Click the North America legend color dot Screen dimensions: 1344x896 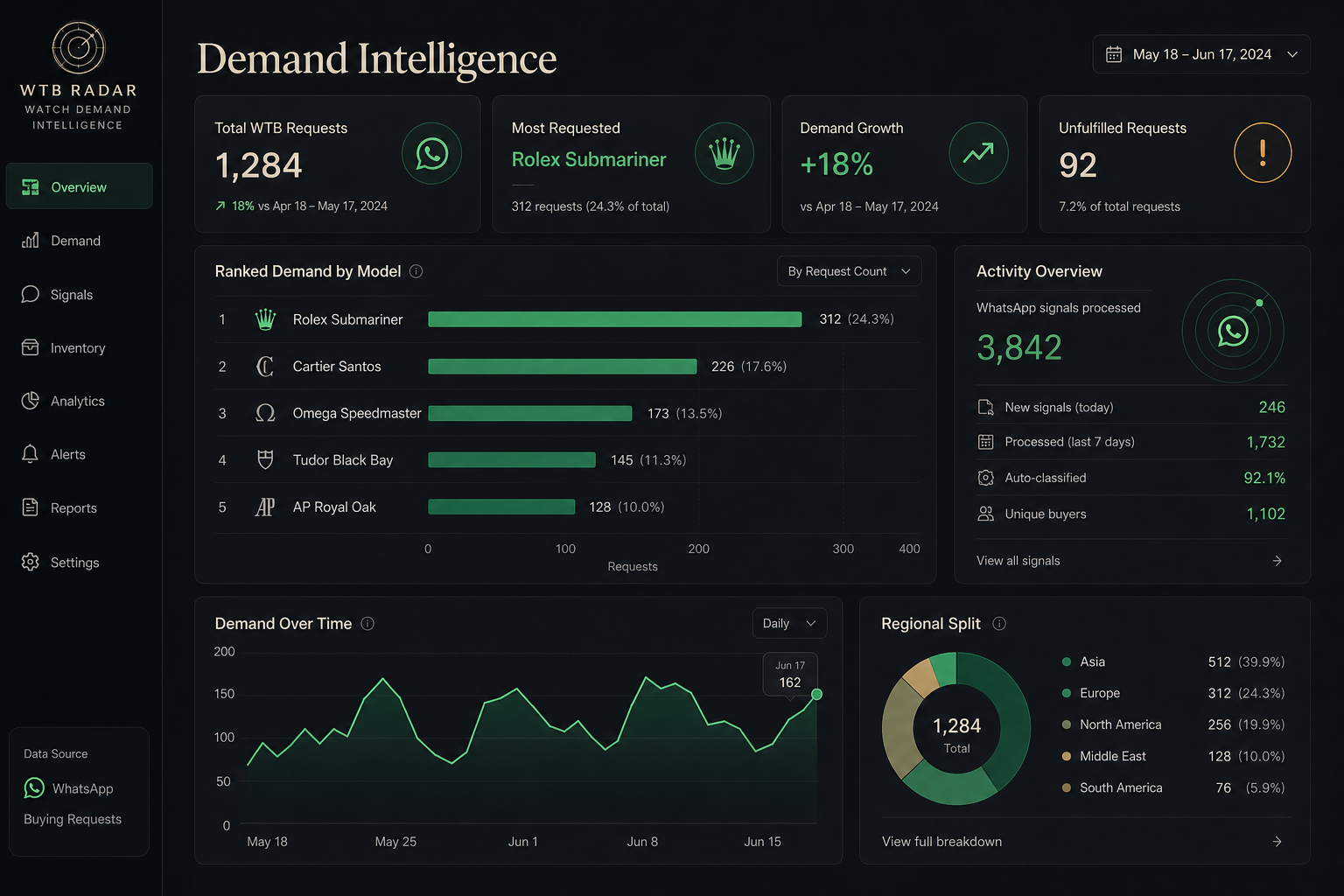(1067, 724)
